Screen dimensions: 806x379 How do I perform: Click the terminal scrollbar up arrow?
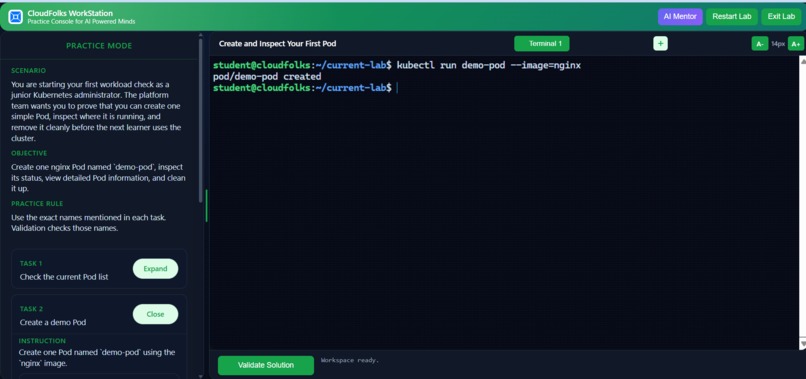click(803, 60)
